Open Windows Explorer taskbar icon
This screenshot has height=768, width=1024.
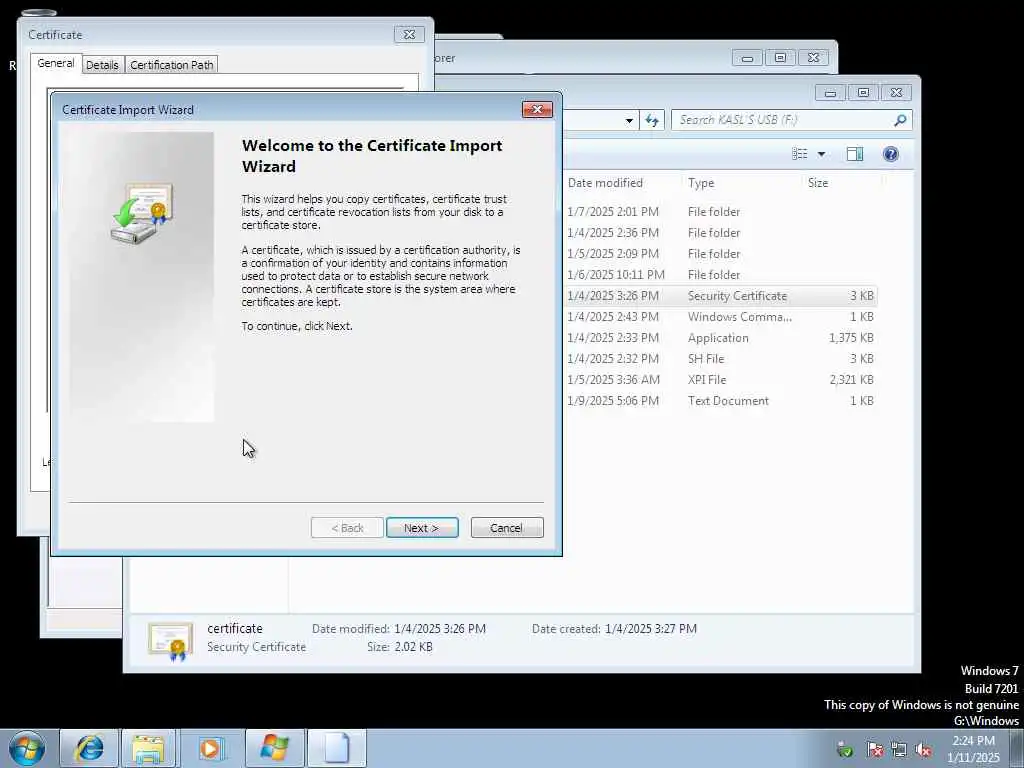click(x=149, y=748)
